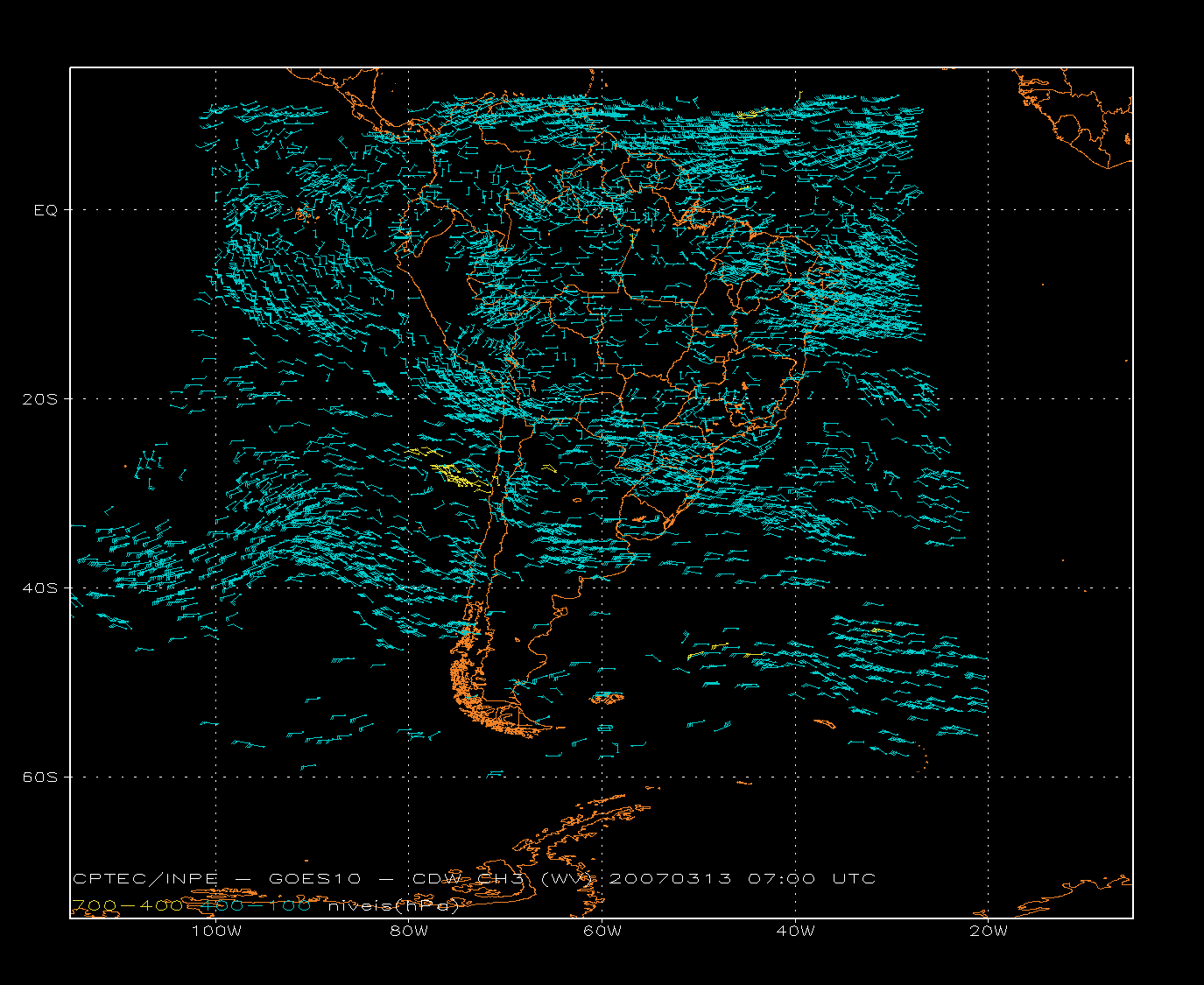
Task: Click the 40W longitude label
Action: [795, 931]
